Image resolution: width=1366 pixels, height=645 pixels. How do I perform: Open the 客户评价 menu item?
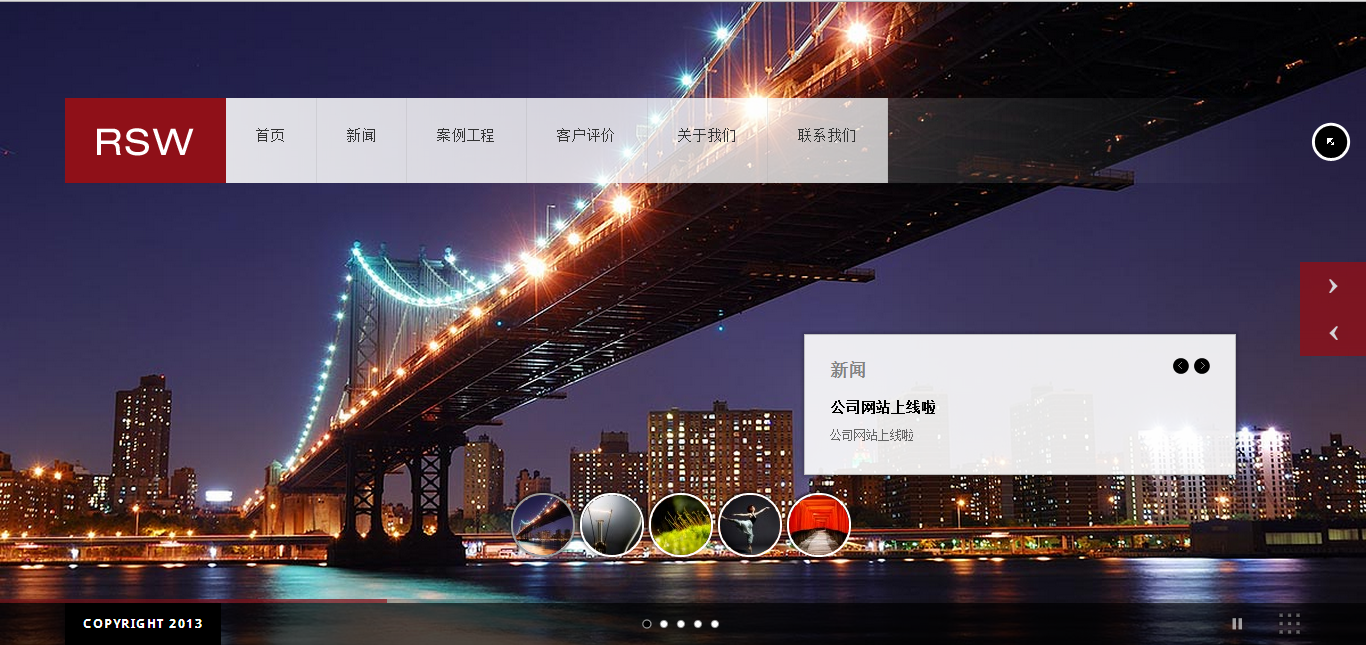pos(585,136)
